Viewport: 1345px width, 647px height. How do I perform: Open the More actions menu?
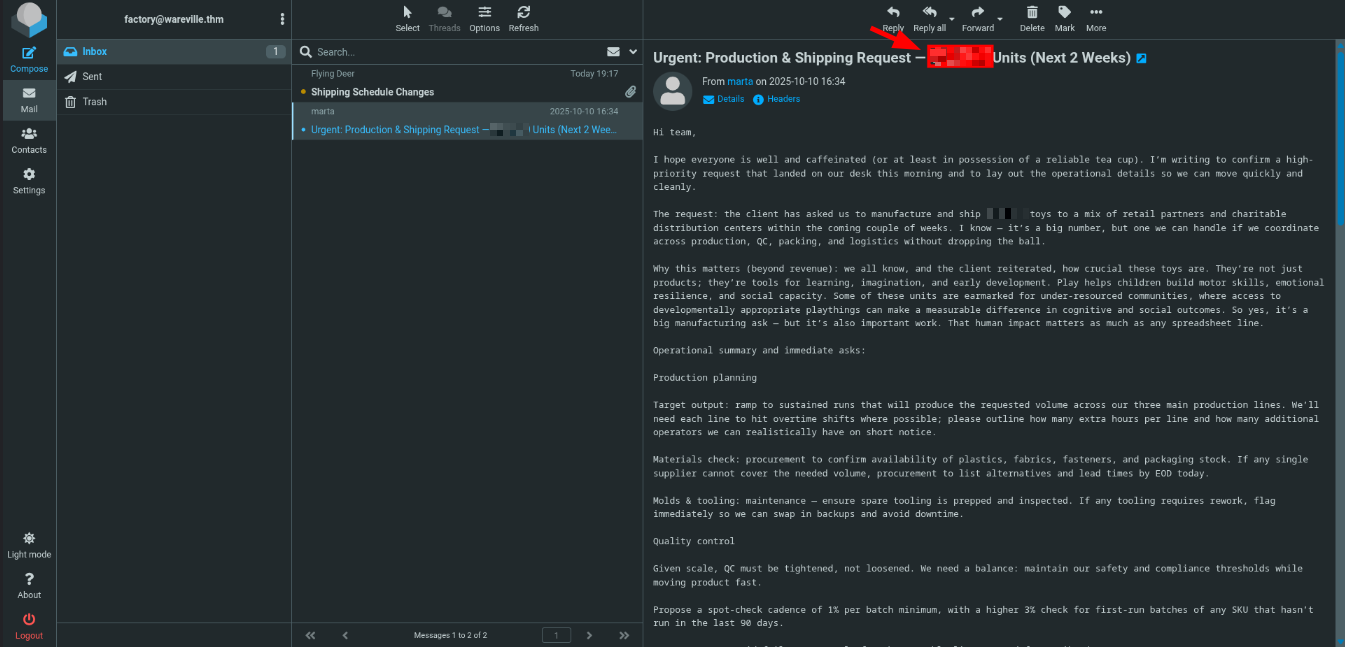1096,19
